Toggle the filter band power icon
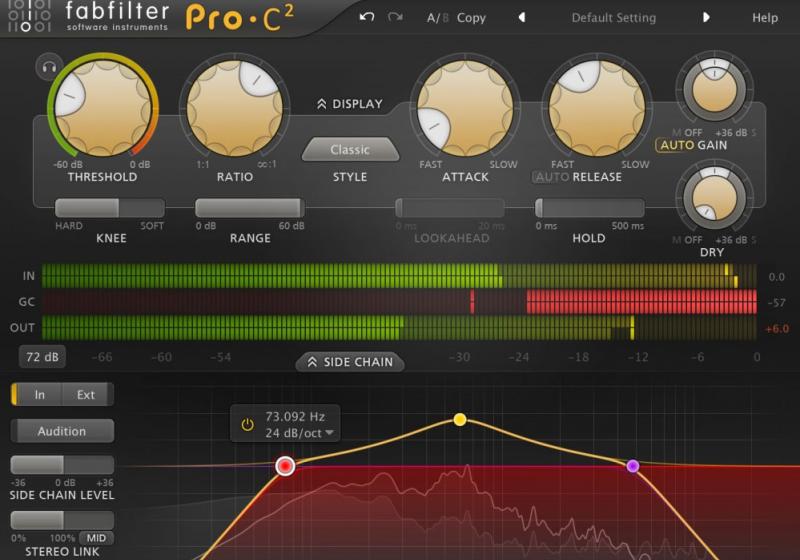The image size is (800, 560). click(247, 424)
